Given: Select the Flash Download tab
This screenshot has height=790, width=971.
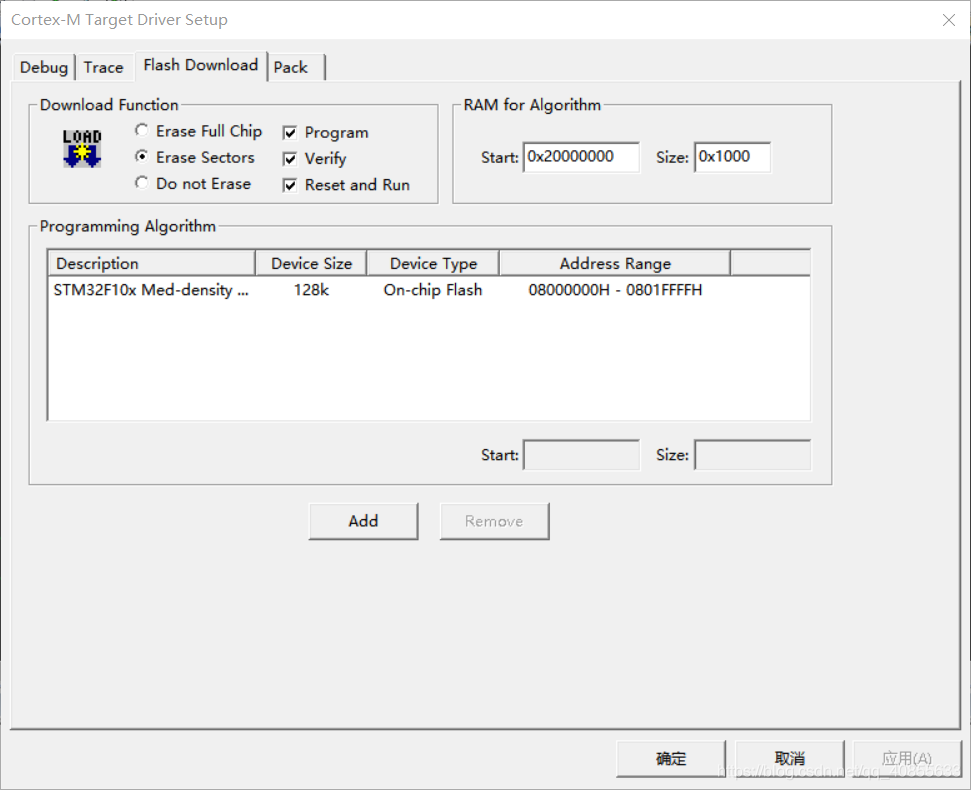Looking at the screenshot, I should pos(201,65).
